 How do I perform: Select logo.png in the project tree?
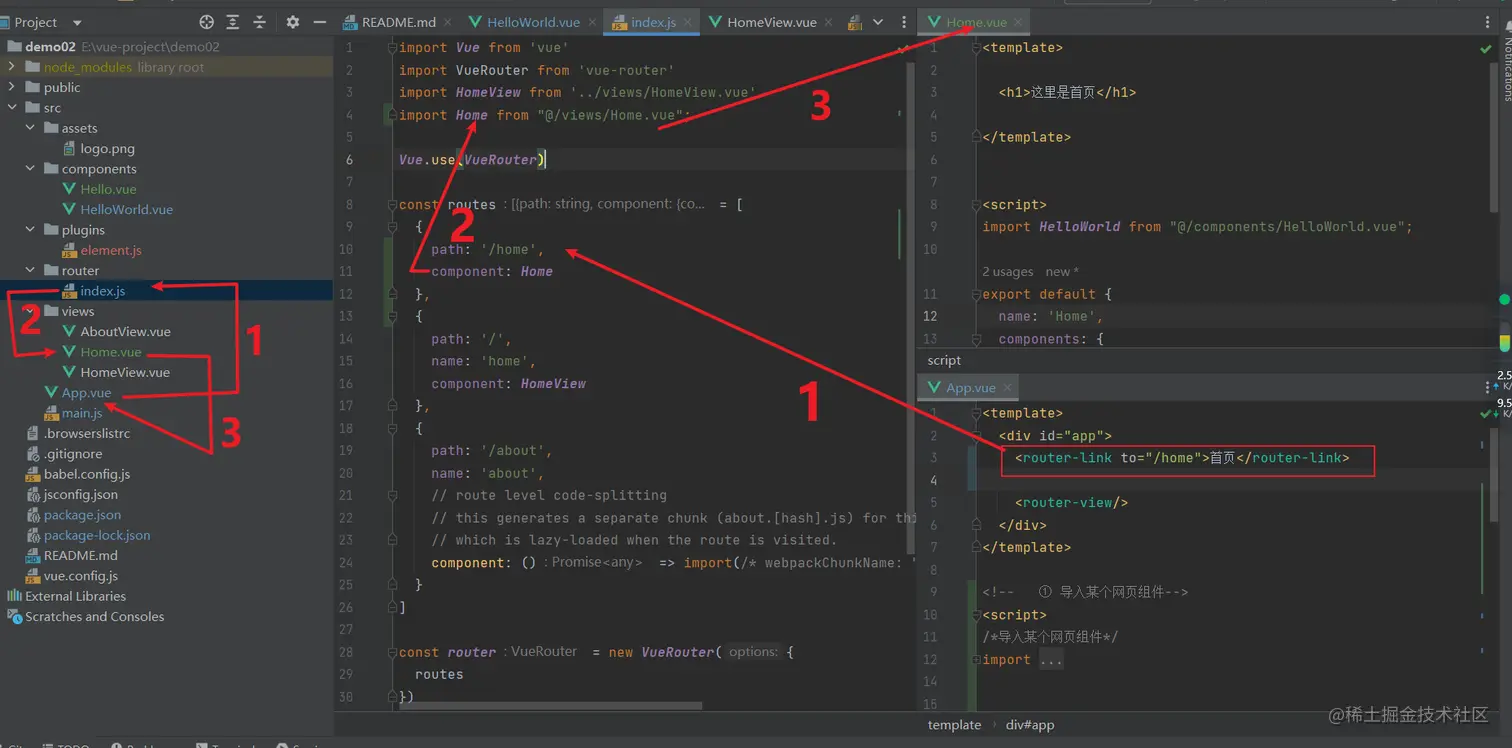[107, 148]
